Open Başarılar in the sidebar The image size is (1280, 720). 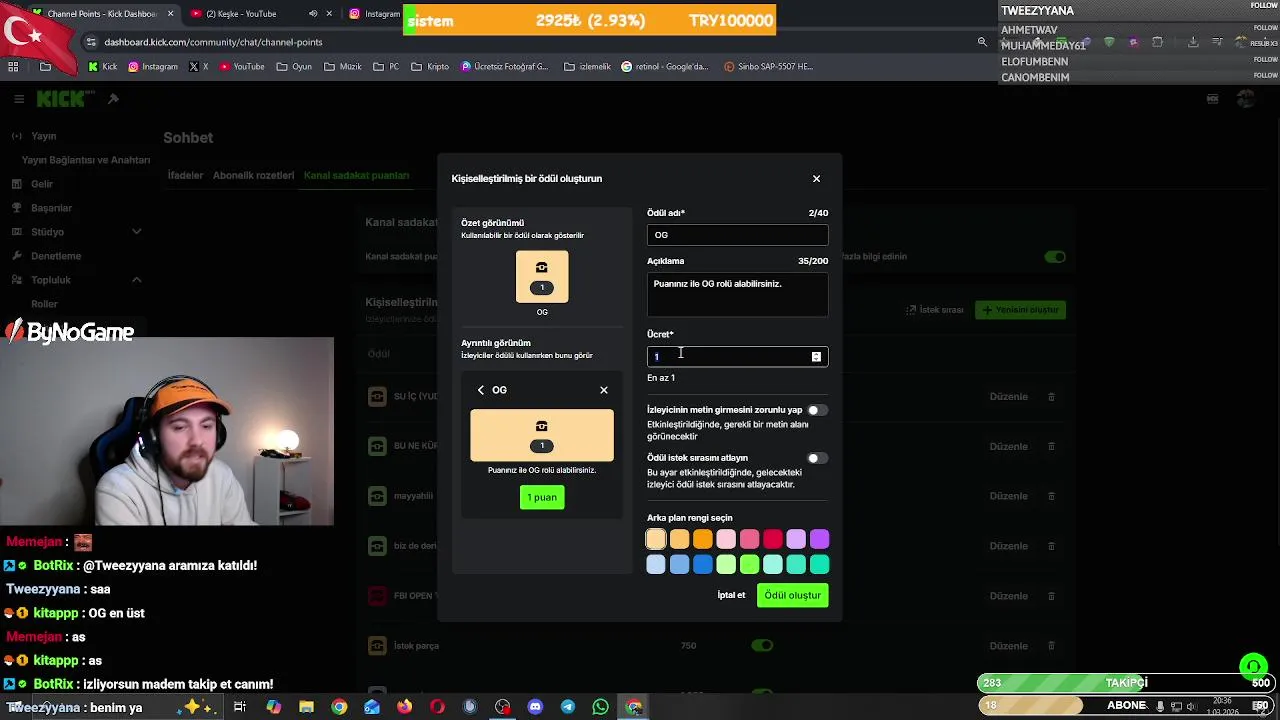tap(51, 208)
